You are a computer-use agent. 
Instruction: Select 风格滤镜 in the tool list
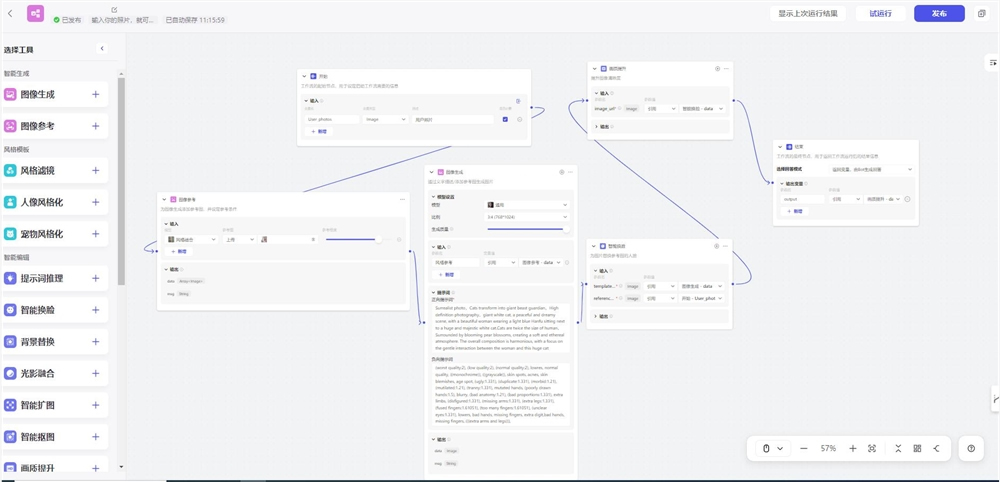coord(45,171)
